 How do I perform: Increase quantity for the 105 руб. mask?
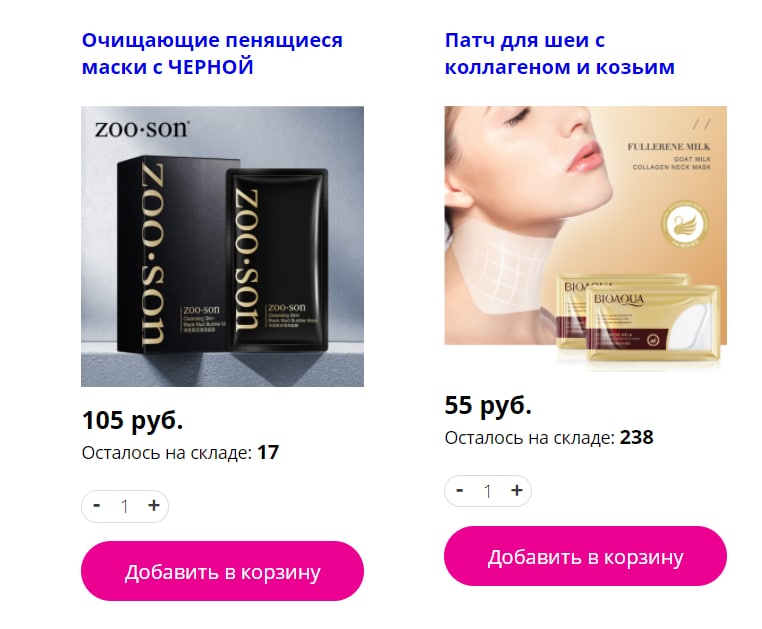click(154, 506)
